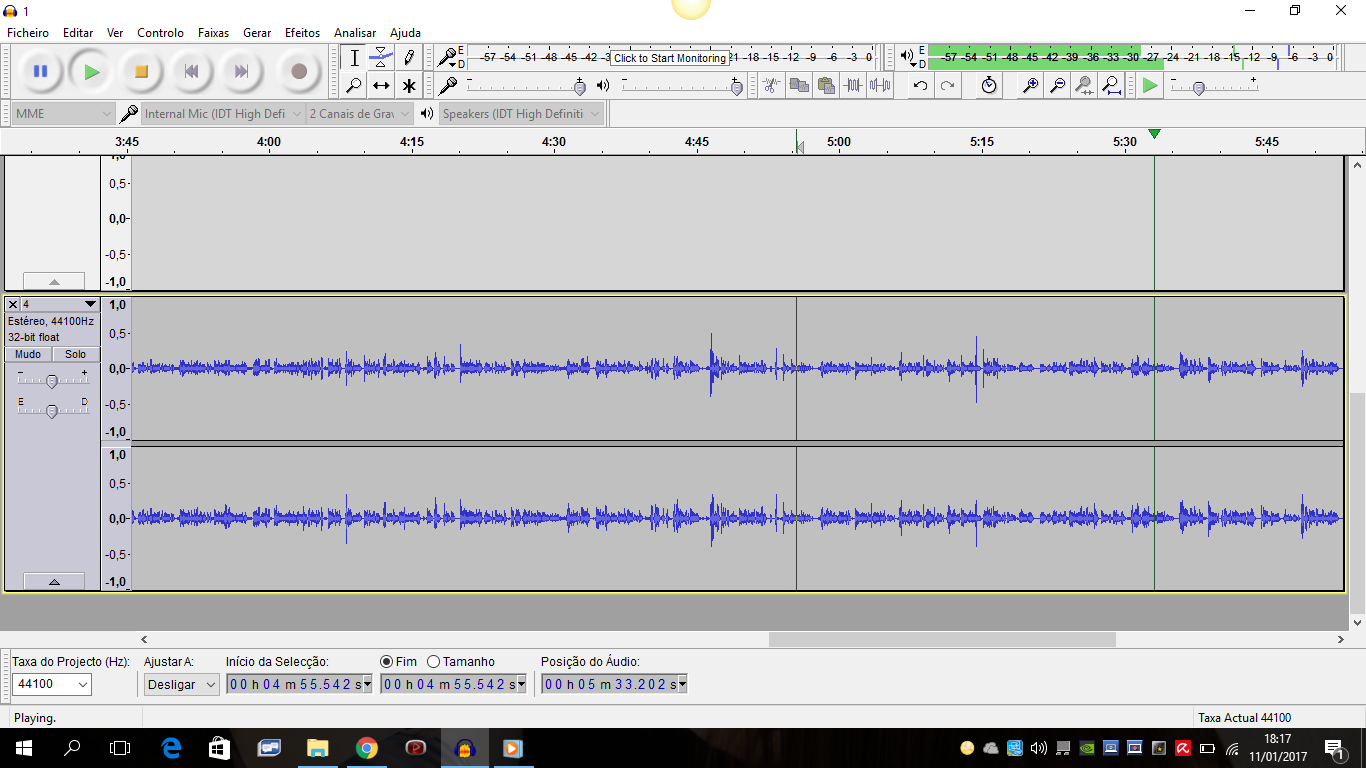Image resolution: width=1366 pixels, height=768 pixels.
Task: Choose the Draw pencil tool
Action: pos(409,58)
